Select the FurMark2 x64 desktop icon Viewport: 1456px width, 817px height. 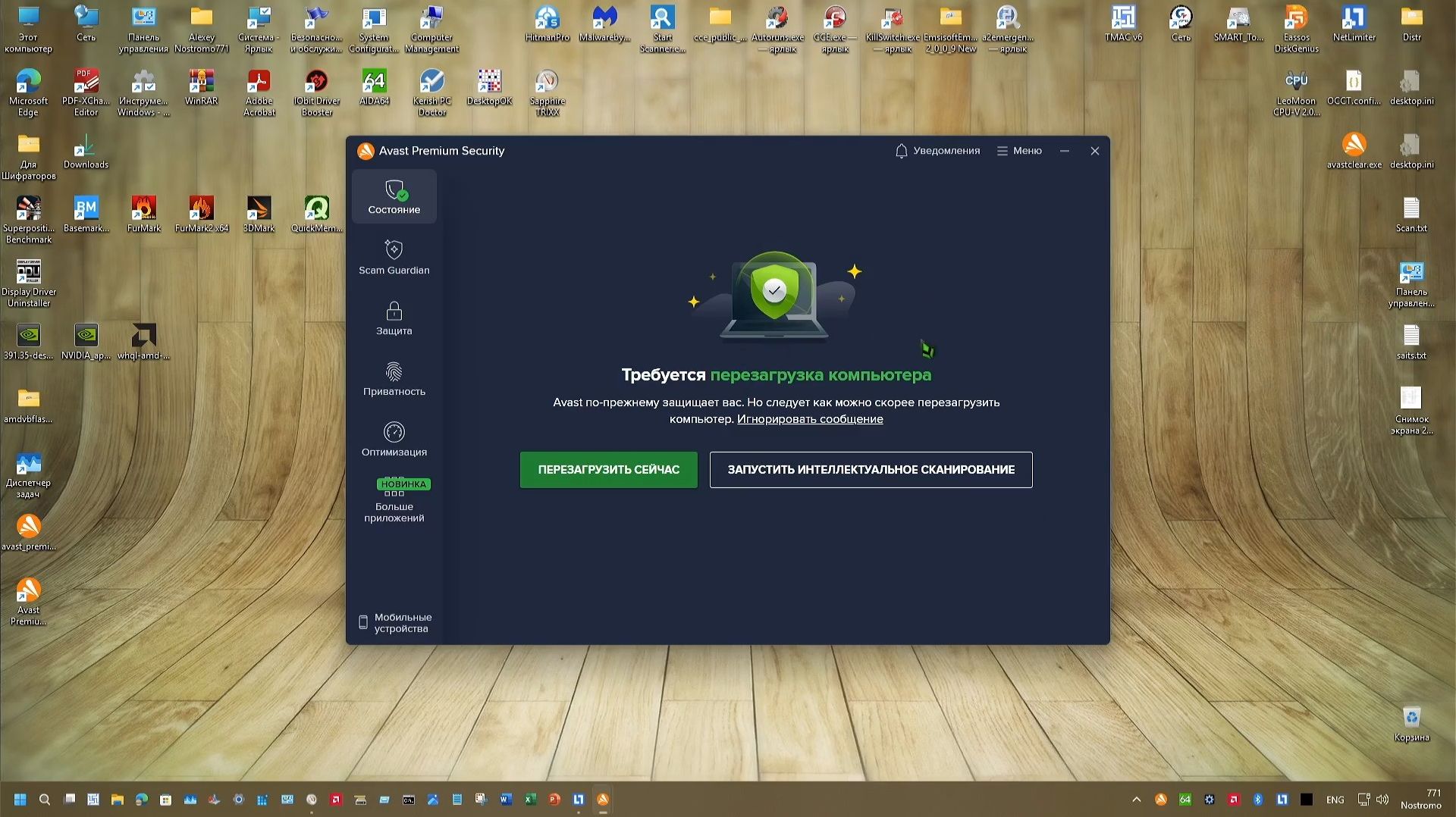tap(201, 214)
